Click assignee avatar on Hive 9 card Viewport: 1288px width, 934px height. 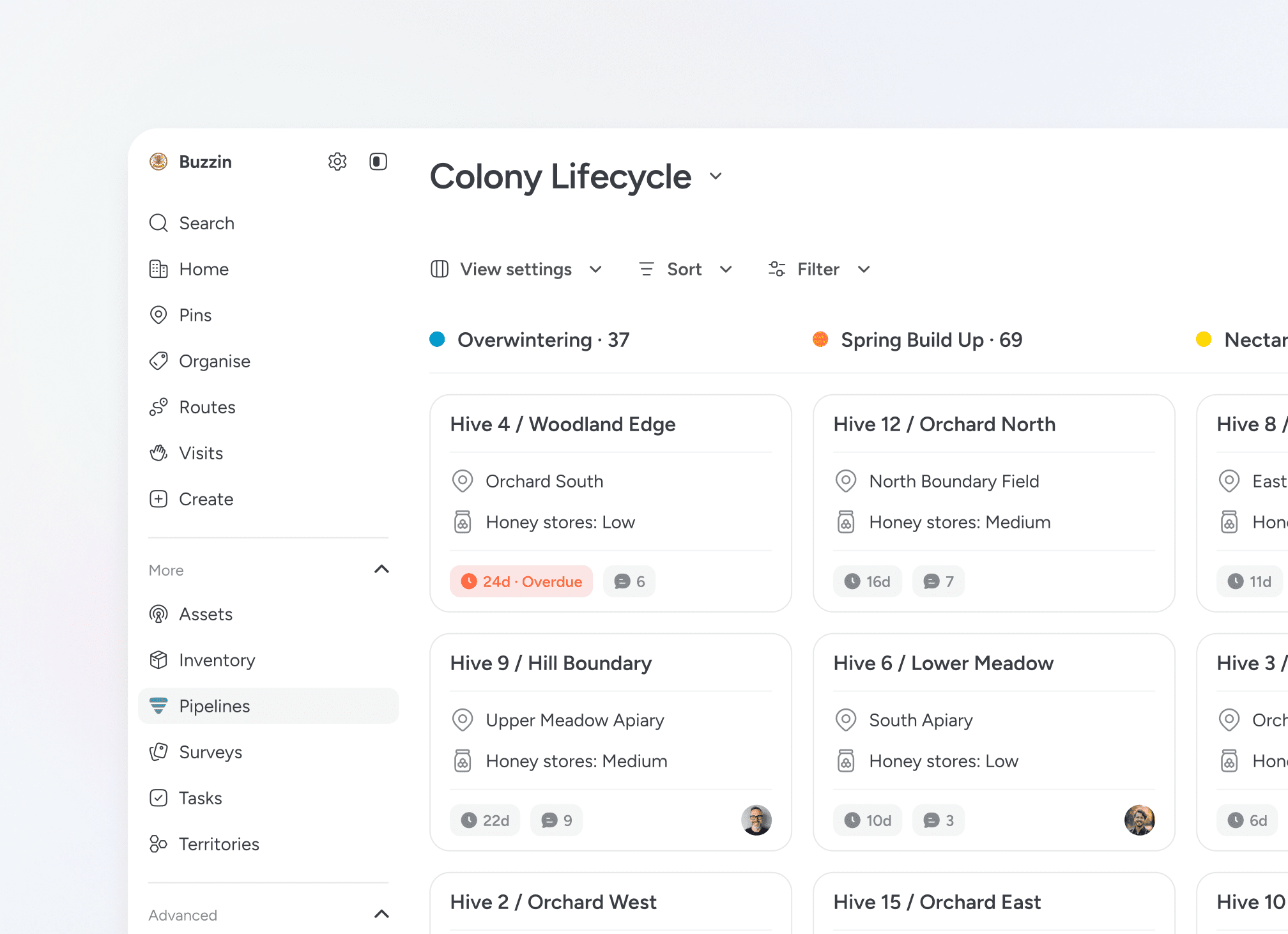pos(756,820)
